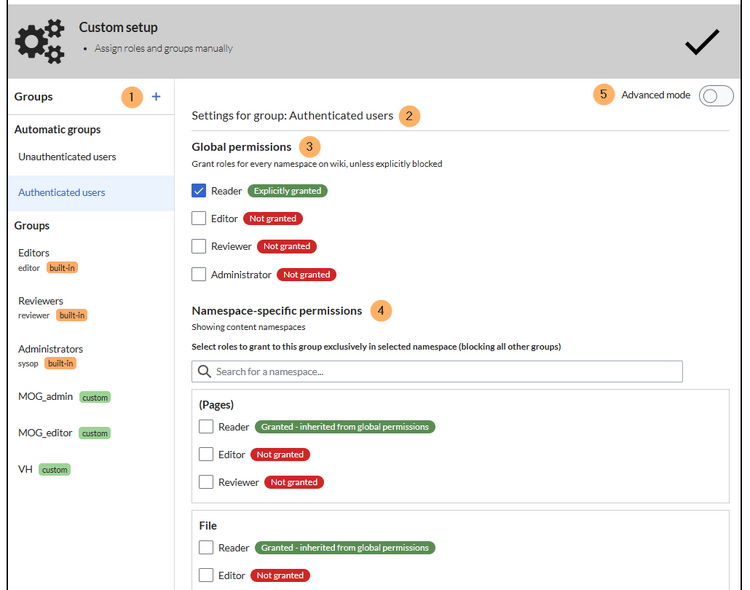Tick the global Administrator checkbox
The height and width of the screenshot is (590, 750).
point(199,274)
